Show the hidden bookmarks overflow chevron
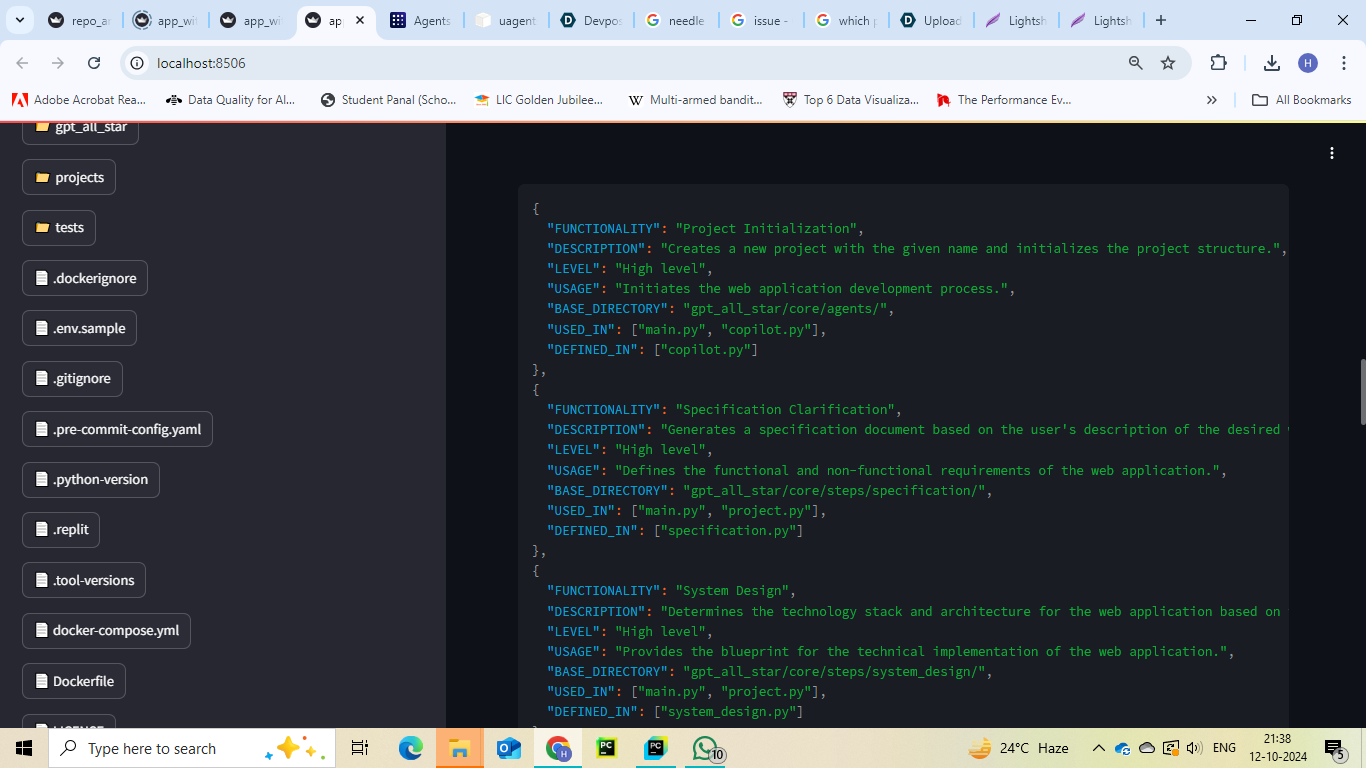Viewport: 1366px width, 768px height. 1212,100
